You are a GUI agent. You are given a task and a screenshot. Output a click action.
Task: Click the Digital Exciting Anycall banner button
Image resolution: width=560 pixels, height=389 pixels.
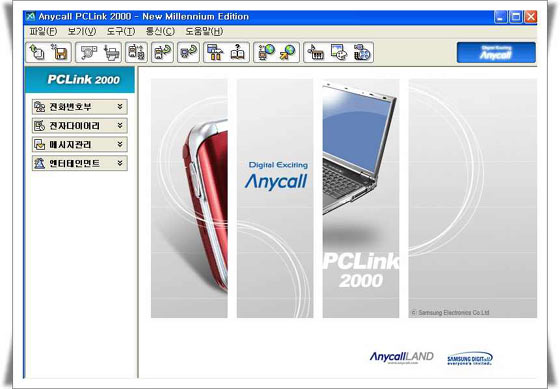496,53
